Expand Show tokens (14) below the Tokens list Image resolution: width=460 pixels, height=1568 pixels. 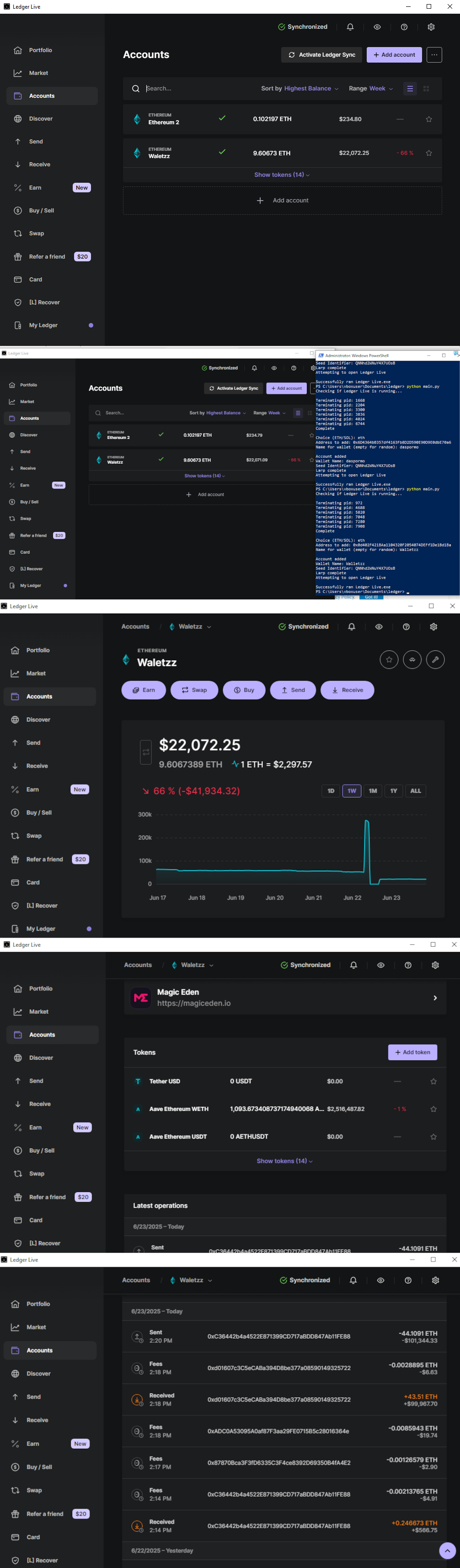click(x=284, y=1161)
